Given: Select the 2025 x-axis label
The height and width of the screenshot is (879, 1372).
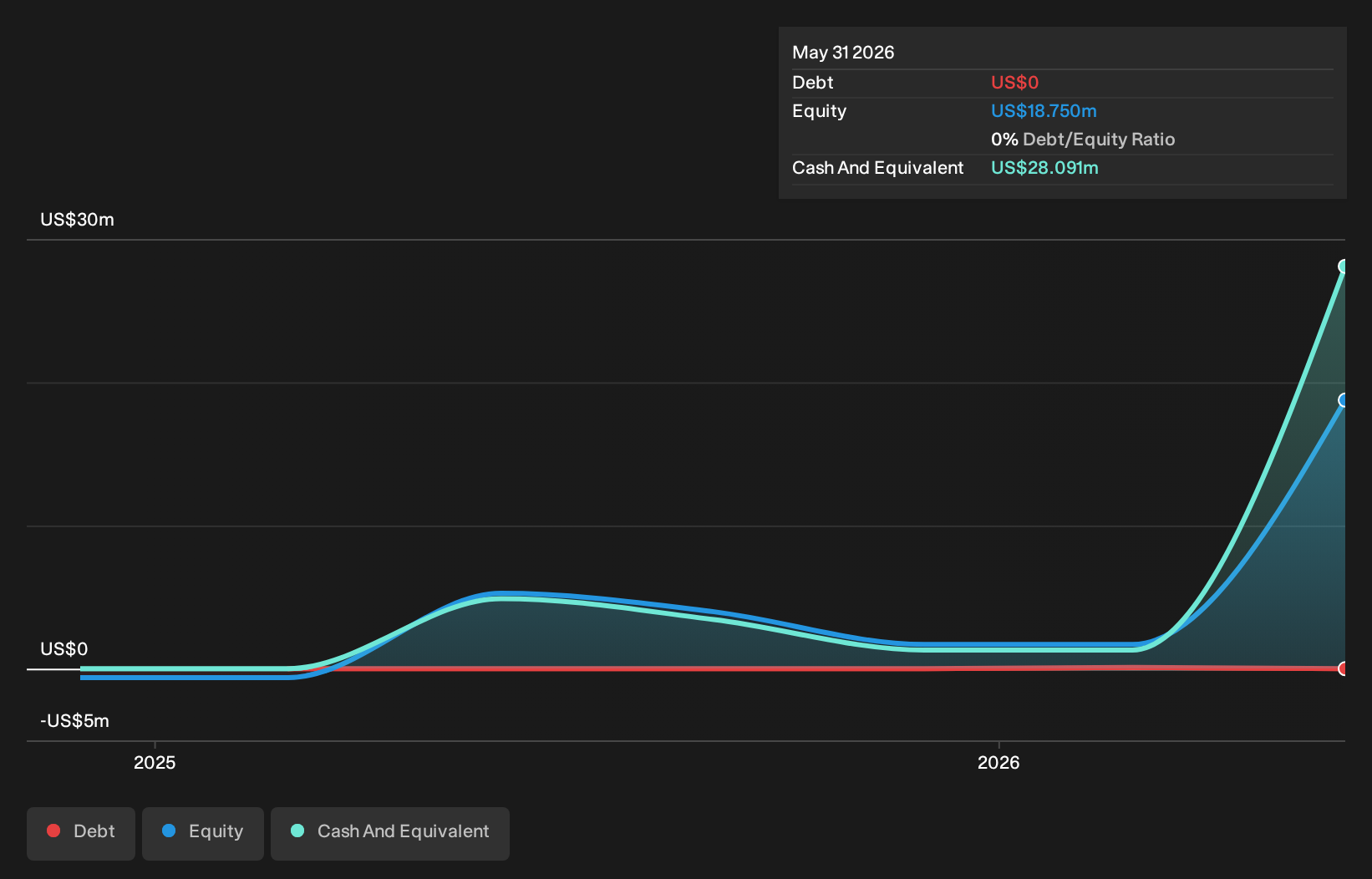Looking at the screenshot, I should (x=155, y=762).
